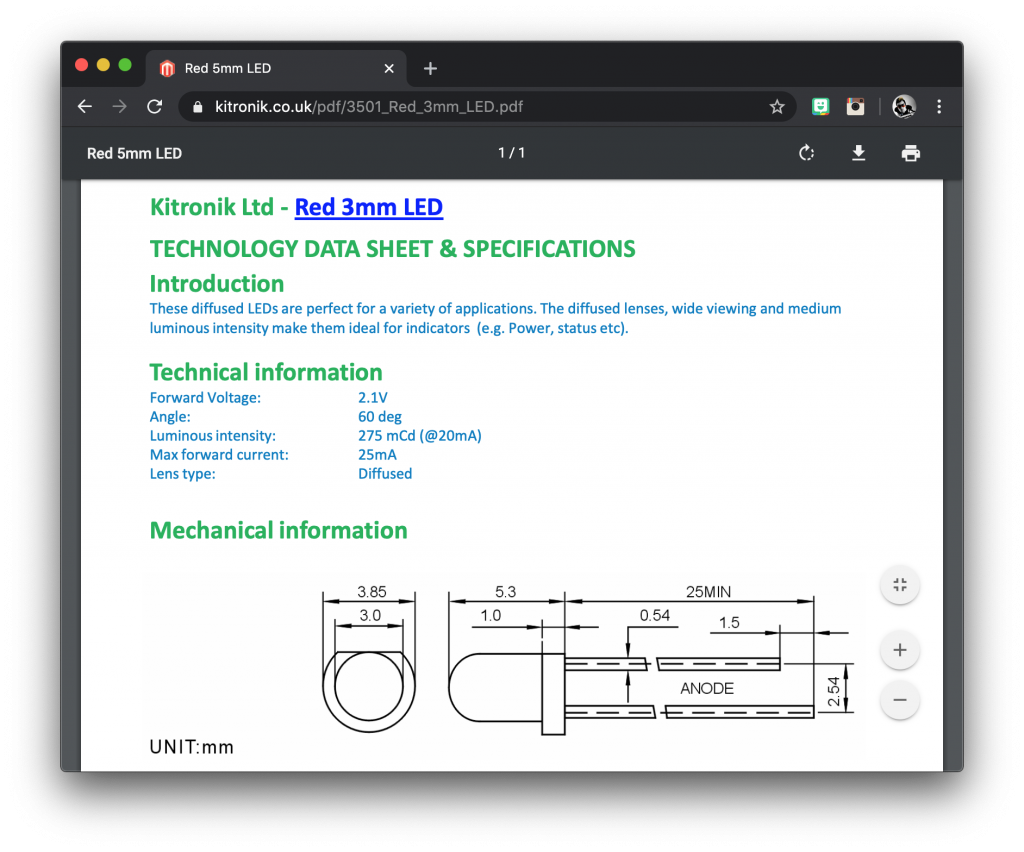Click the ANODE label in diagram

pos(707,688)
